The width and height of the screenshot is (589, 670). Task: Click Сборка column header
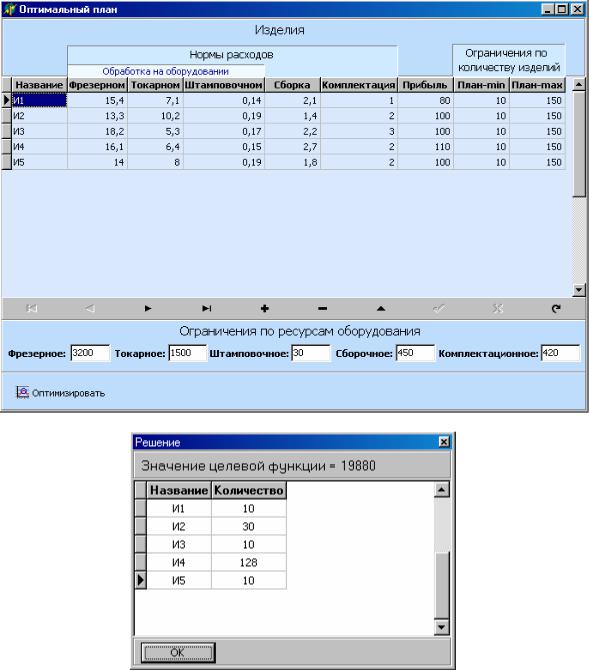(x=292, y=85)
